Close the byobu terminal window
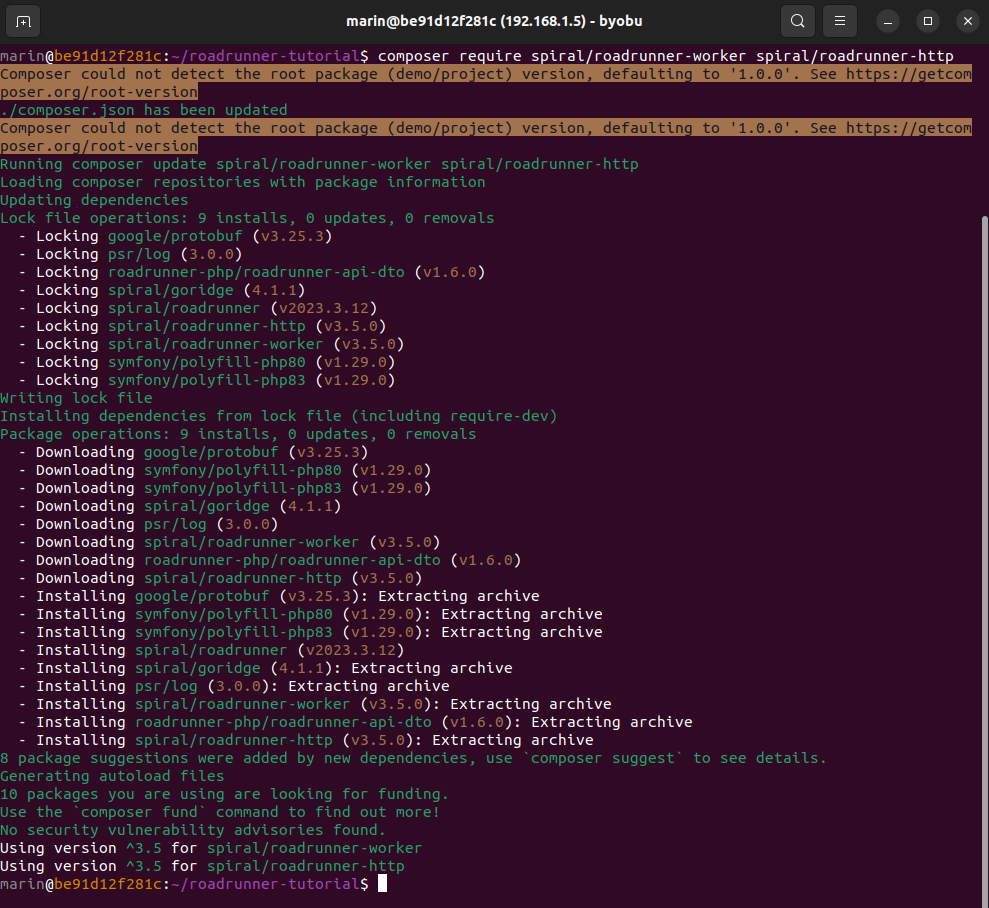The height and width of the screenshot is (908, 989). coord(968,21)
